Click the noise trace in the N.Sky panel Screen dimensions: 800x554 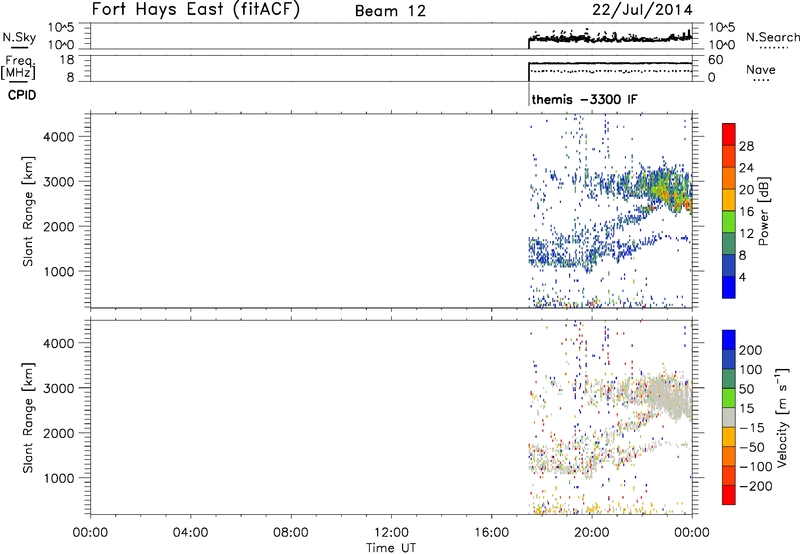[610, 38]
